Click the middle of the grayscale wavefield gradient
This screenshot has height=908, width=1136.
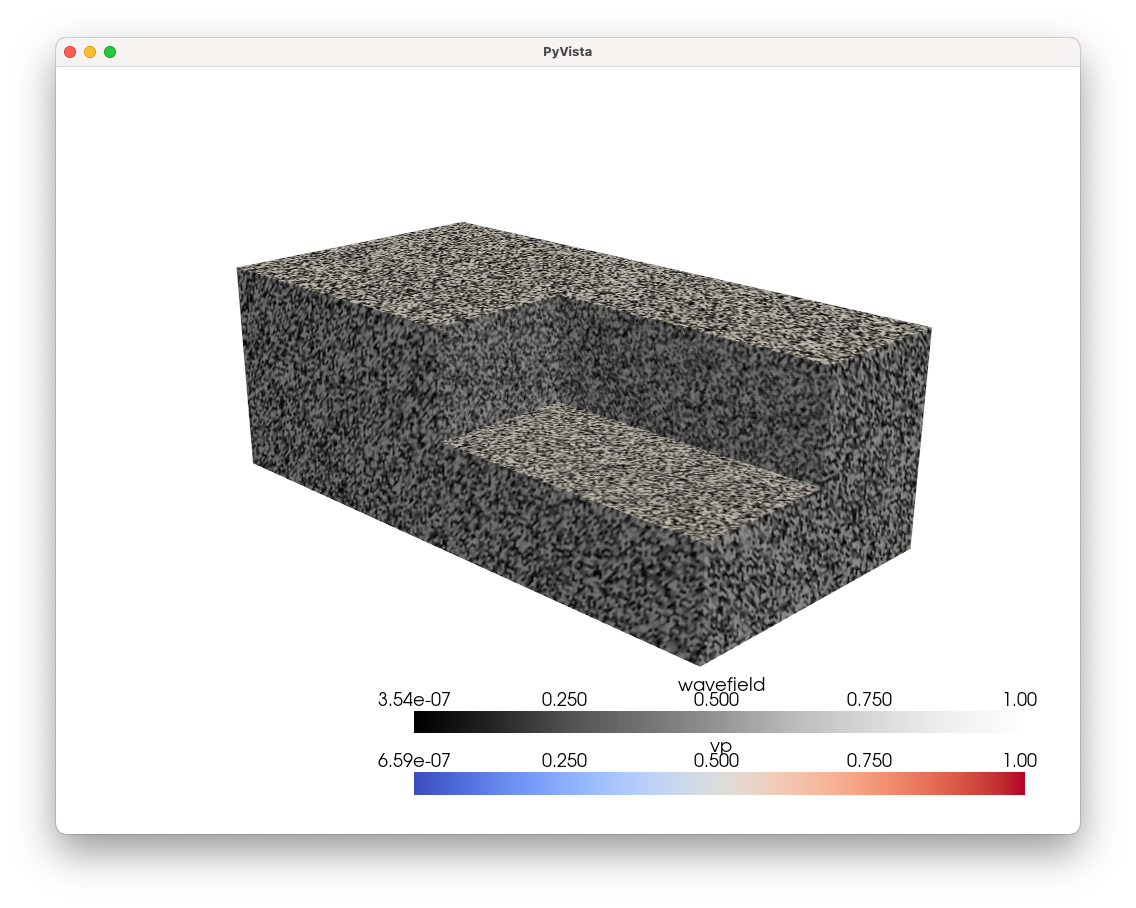pyautogui.click(x=722, y=719)
